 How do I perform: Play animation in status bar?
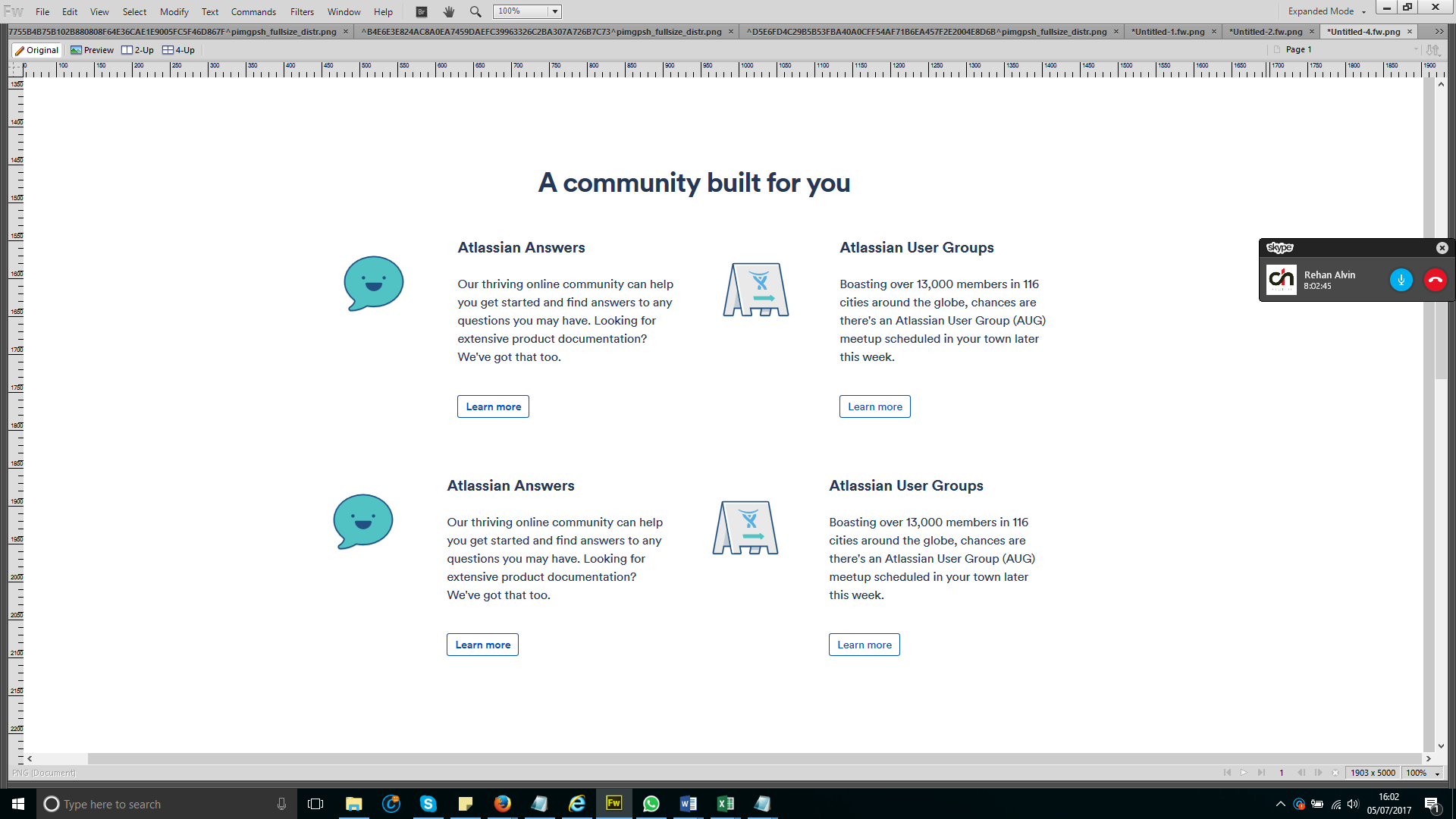coord(1244,773)
